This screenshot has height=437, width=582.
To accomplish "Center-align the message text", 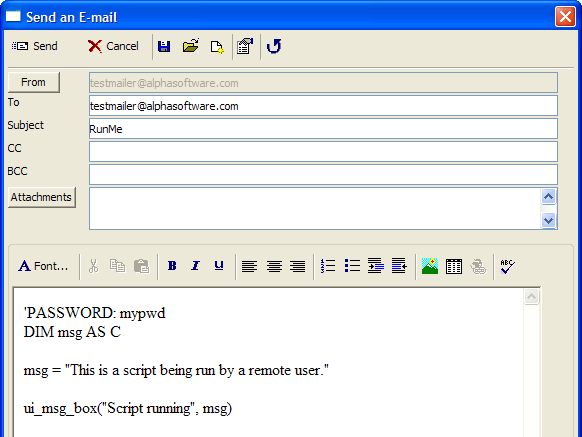I will click(x=274, y=266).
